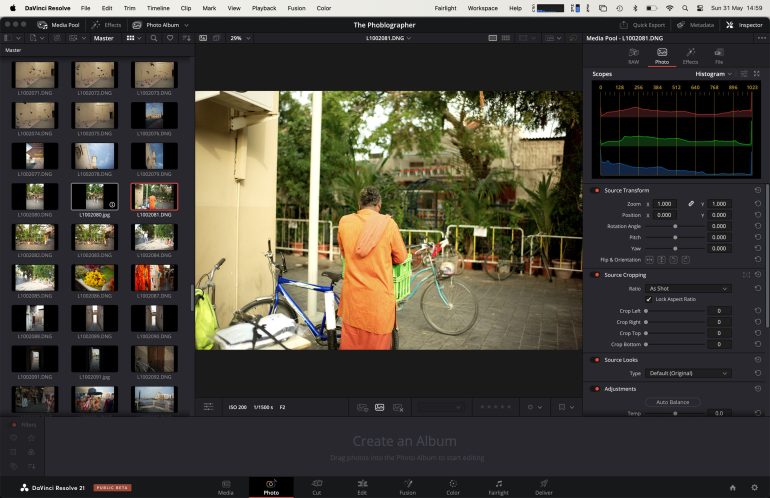770x498 pixels.
Task: Open Inspector three-dot options menu
Action: pyautogui.click(x=761, y=38)
